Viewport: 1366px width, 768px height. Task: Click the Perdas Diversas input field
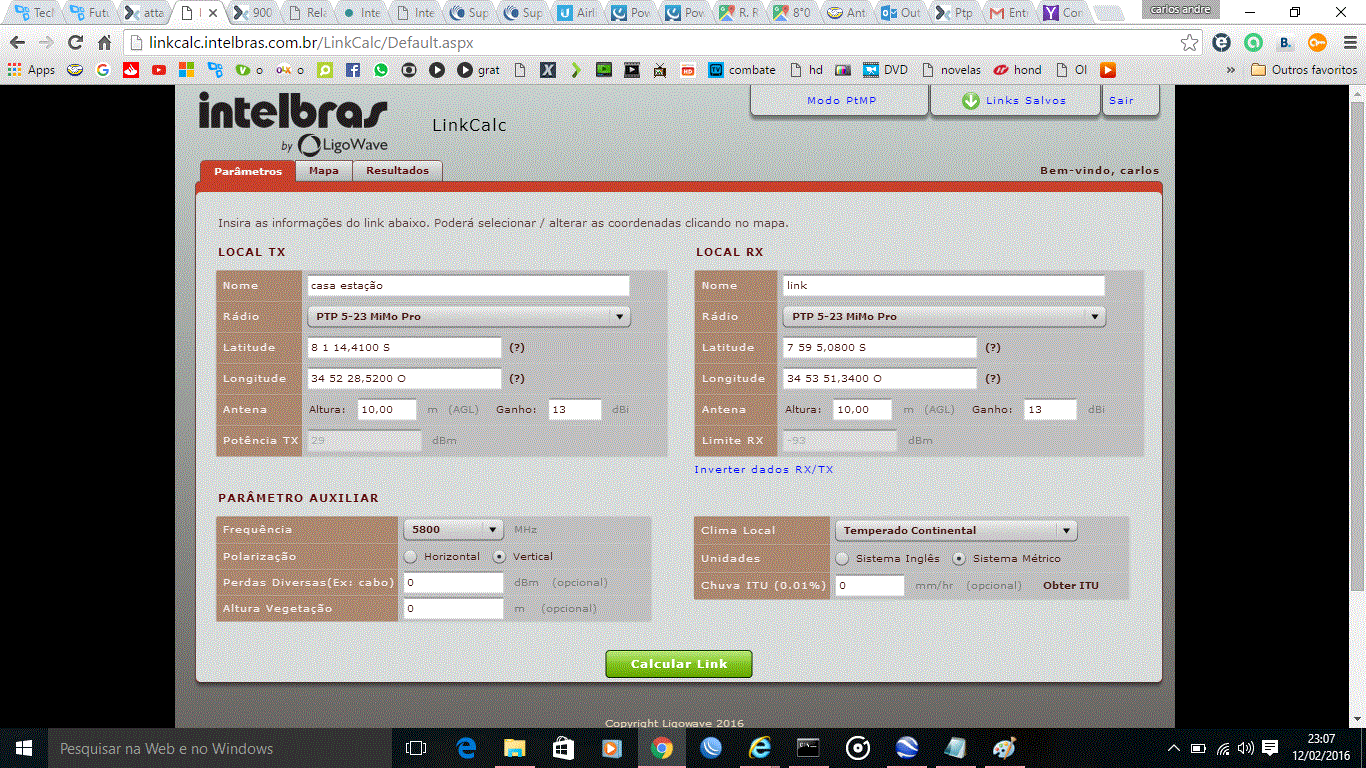click(453, 583)
